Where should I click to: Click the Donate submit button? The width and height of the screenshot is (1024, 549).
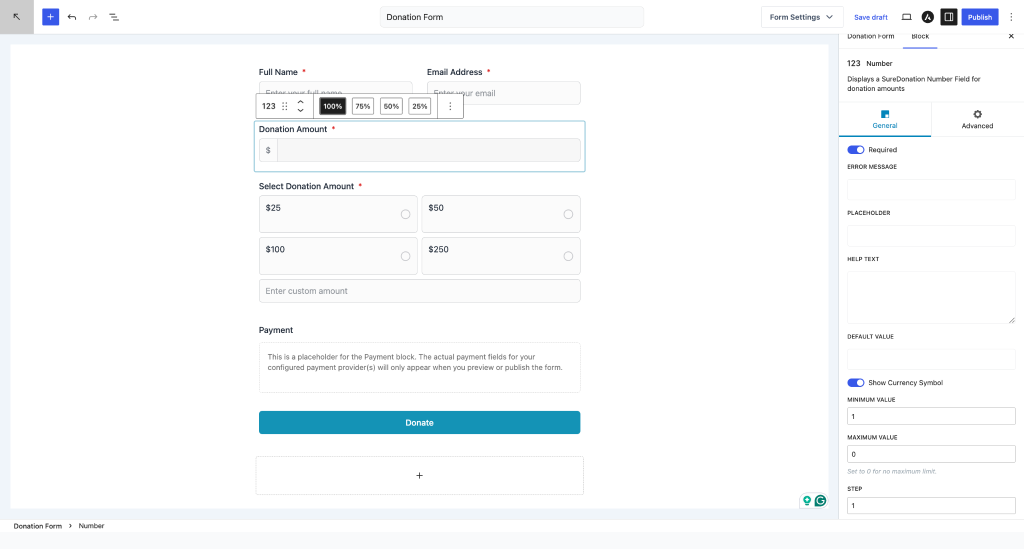pos(419,422)
